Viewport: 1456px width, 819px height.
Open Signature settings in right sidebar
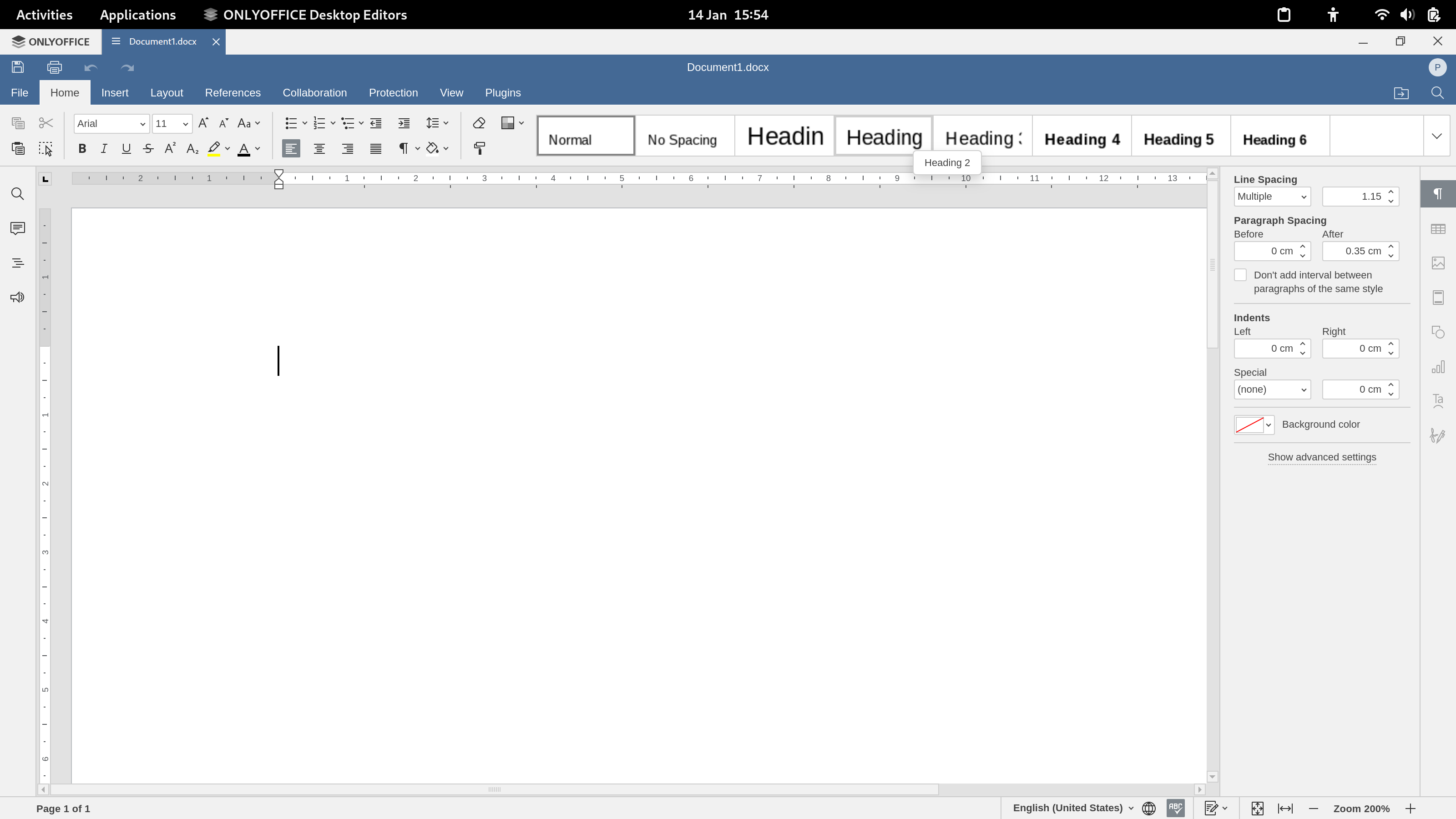[1438, 435]
